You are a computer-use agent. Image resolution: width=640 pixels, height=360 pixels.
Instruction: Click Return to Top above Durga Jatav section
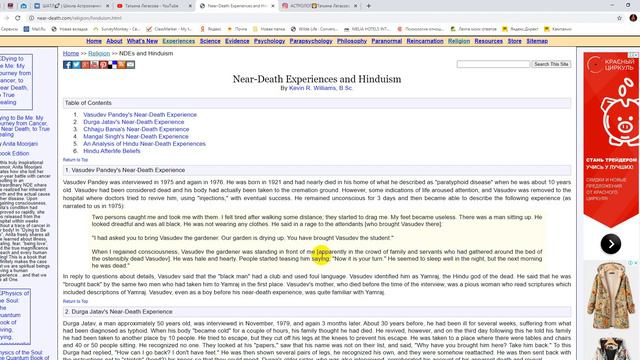tap(76, 301)
